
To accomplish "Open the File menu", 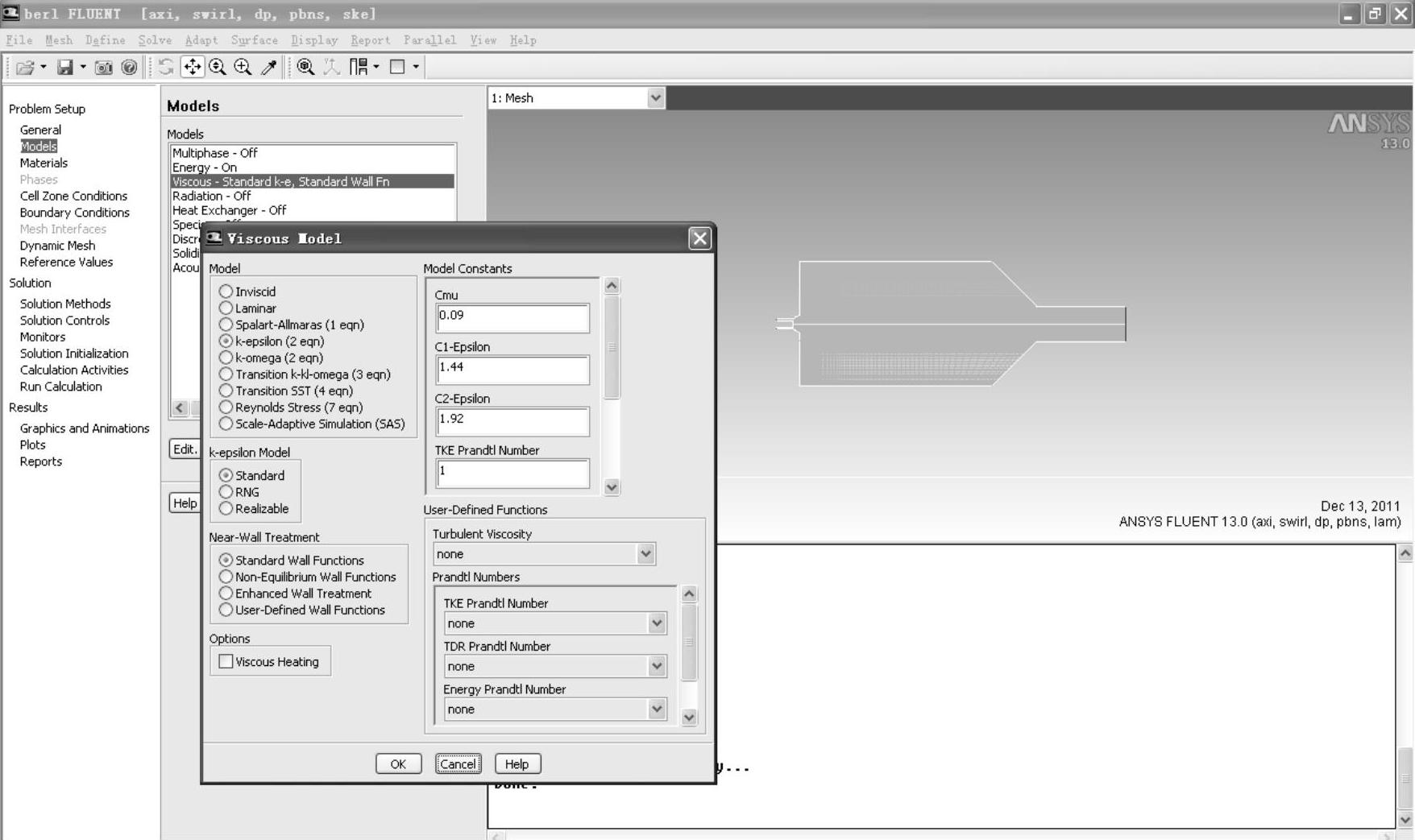I will [x=19, y=40].
